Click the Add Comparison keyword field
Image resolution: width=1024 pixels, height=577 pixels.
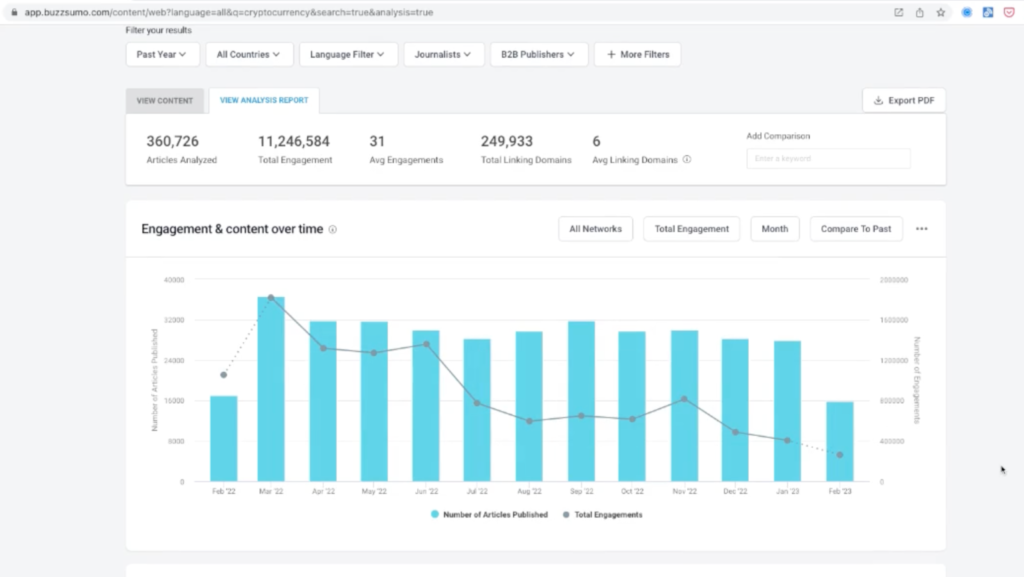828,159
